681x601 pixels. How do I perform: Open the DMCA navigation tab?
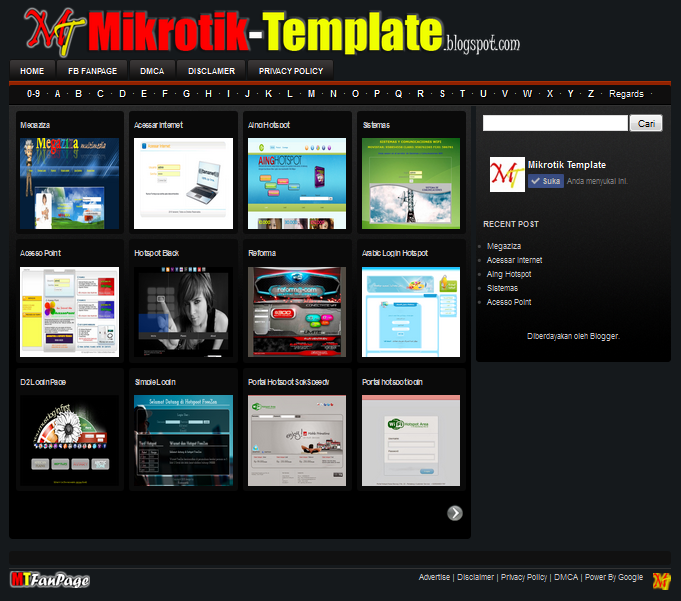pos(152,71)
